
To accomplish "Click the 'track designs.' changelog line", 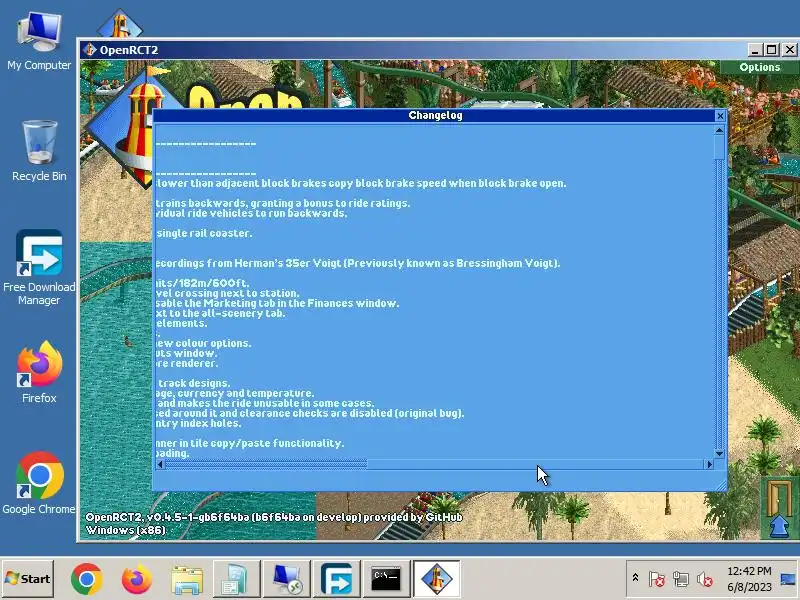I will coord(193,383).
